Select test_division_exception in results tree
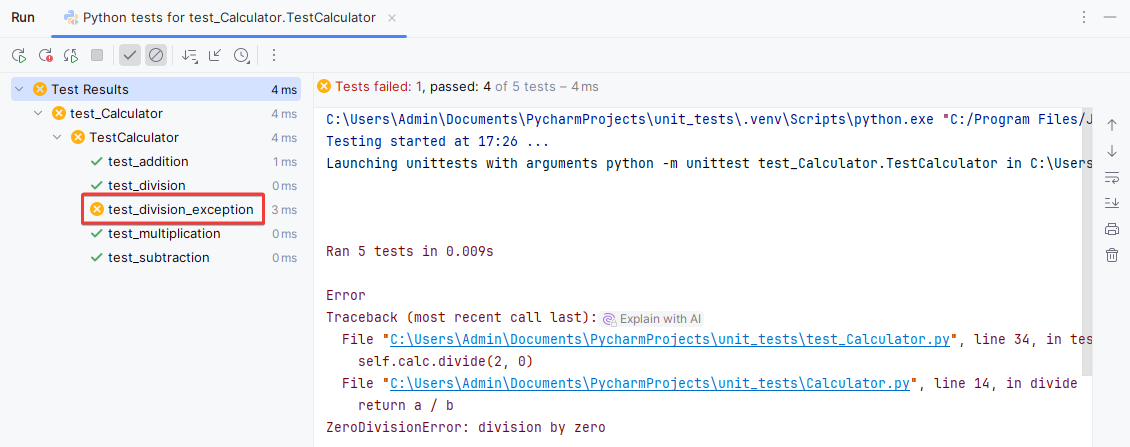 coord(180,210)
